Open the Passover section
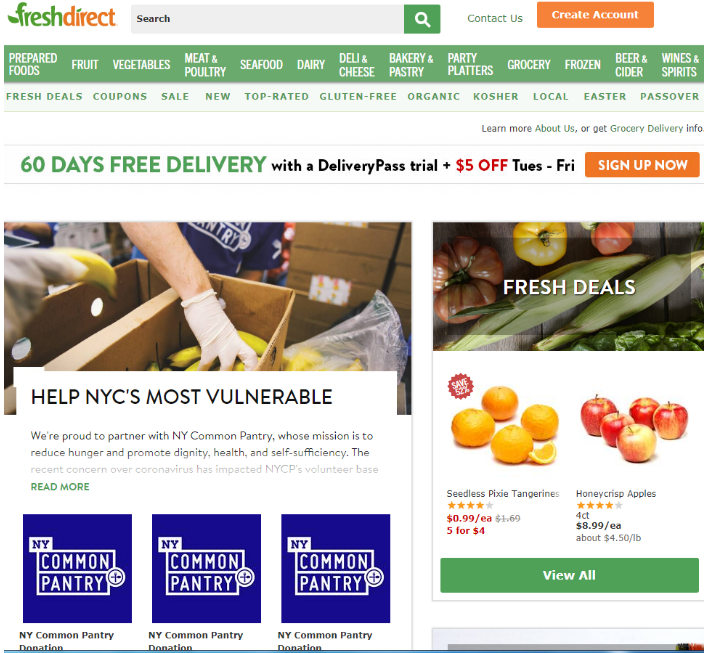Screen dimensions: 714x653 click(669, 97)
